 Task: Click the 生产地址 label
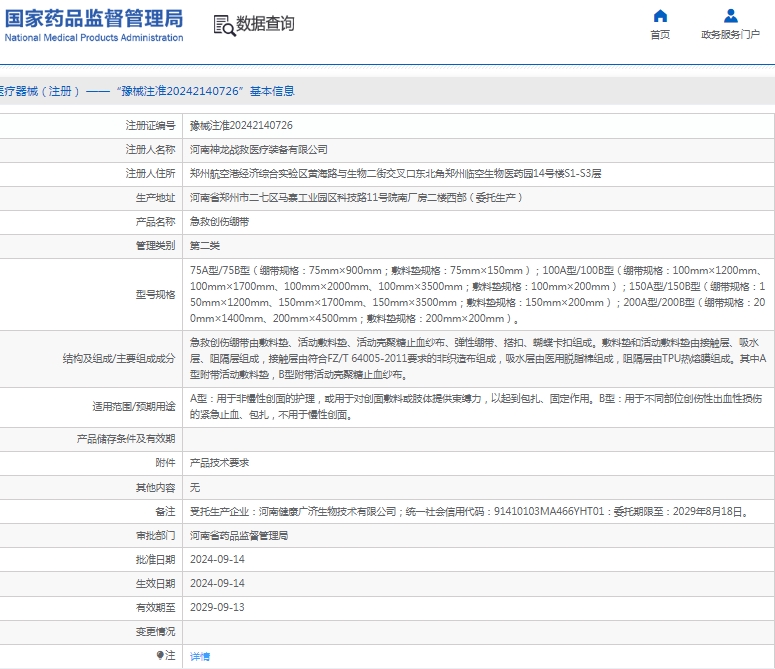coord(155,198)
